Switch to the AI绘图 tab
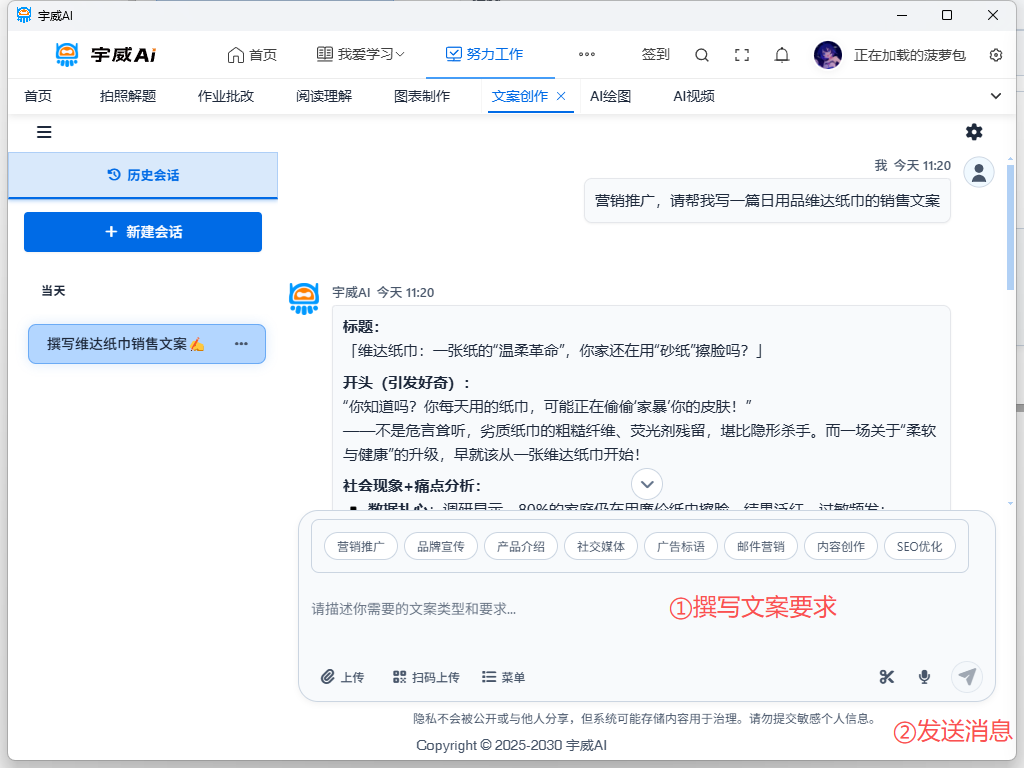This screenshot has height=768, width=1024. [610, 96]
